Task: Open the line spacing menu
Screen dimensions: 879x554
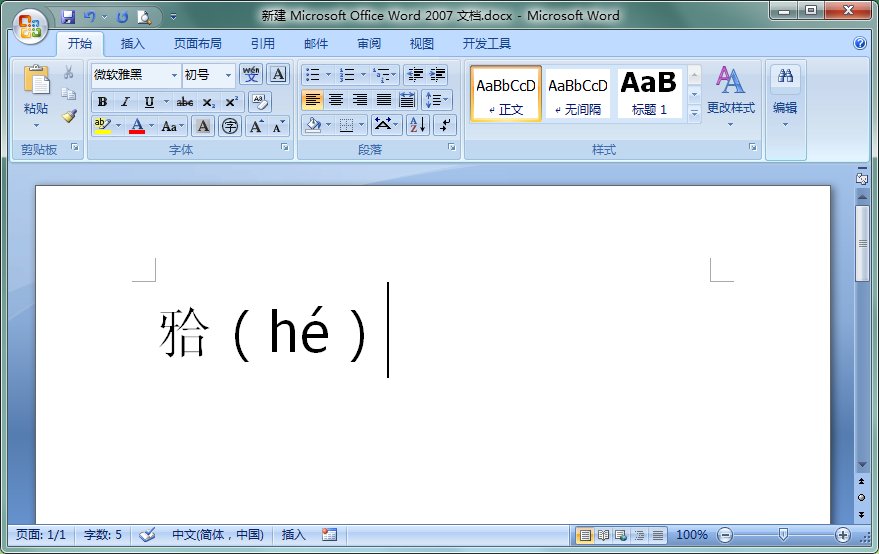Action: (437, 100)
